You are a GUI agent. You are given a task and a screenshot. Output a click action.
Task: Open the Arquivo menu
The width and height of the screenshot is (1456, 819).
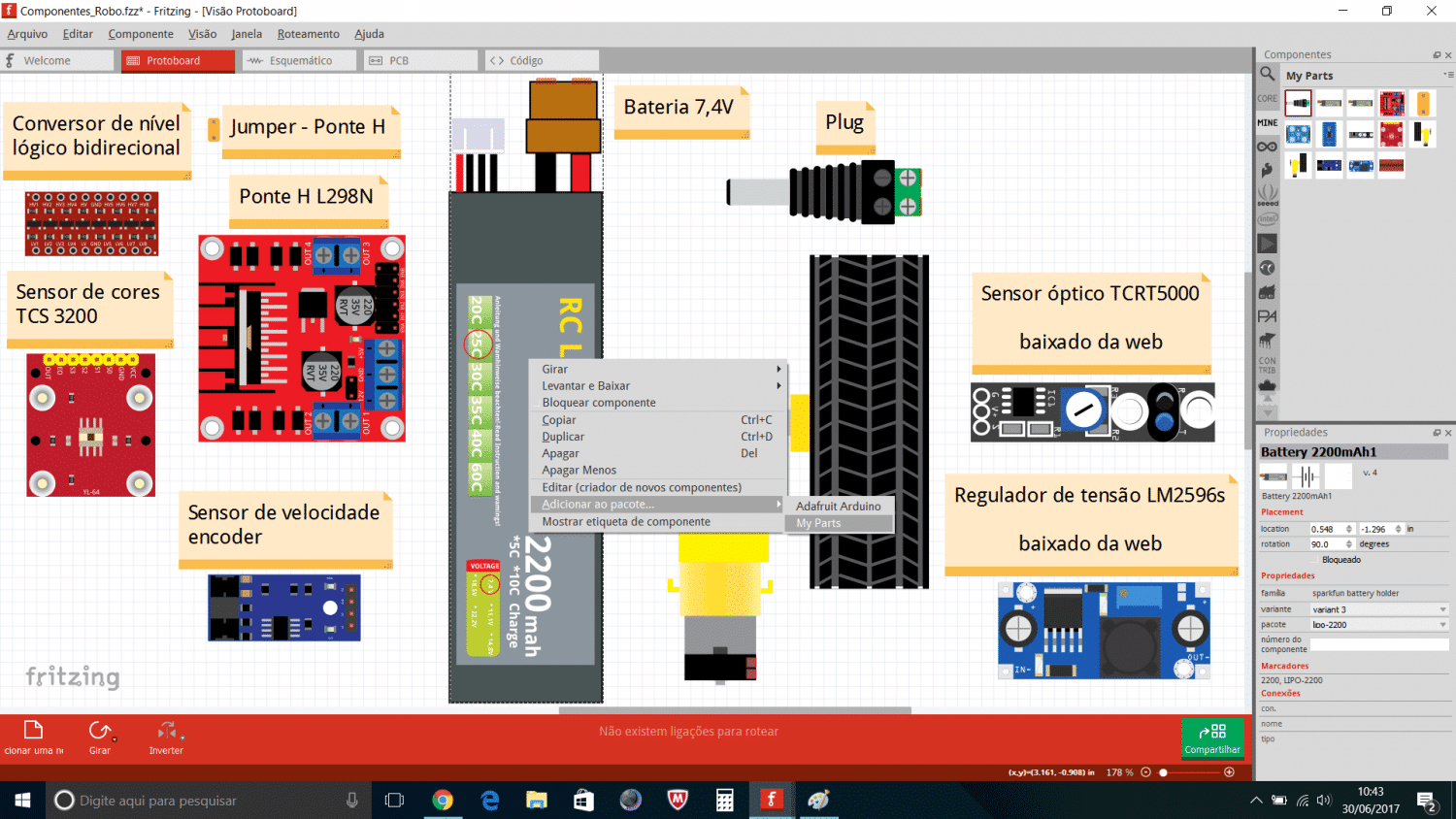pos(27,34)
